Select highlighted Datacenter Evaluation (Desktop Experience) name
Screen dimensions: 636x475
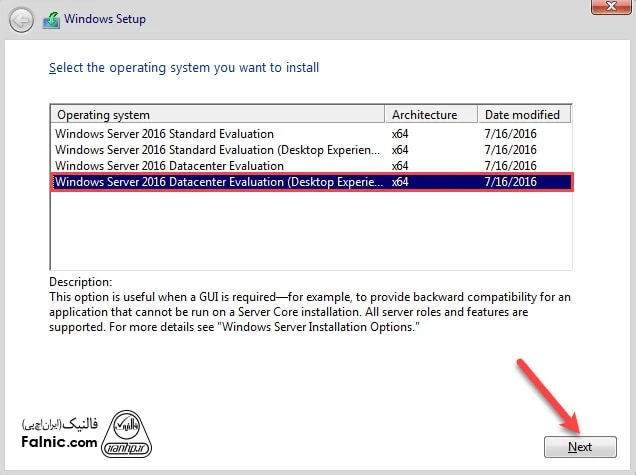[217, 182]
